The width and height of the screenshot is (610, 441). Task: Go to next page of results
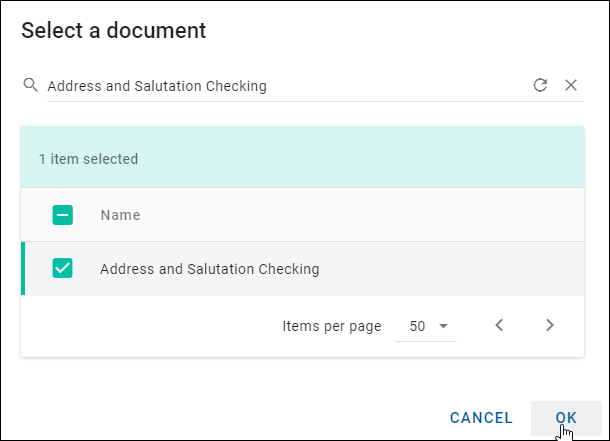[x=549, y=325]
